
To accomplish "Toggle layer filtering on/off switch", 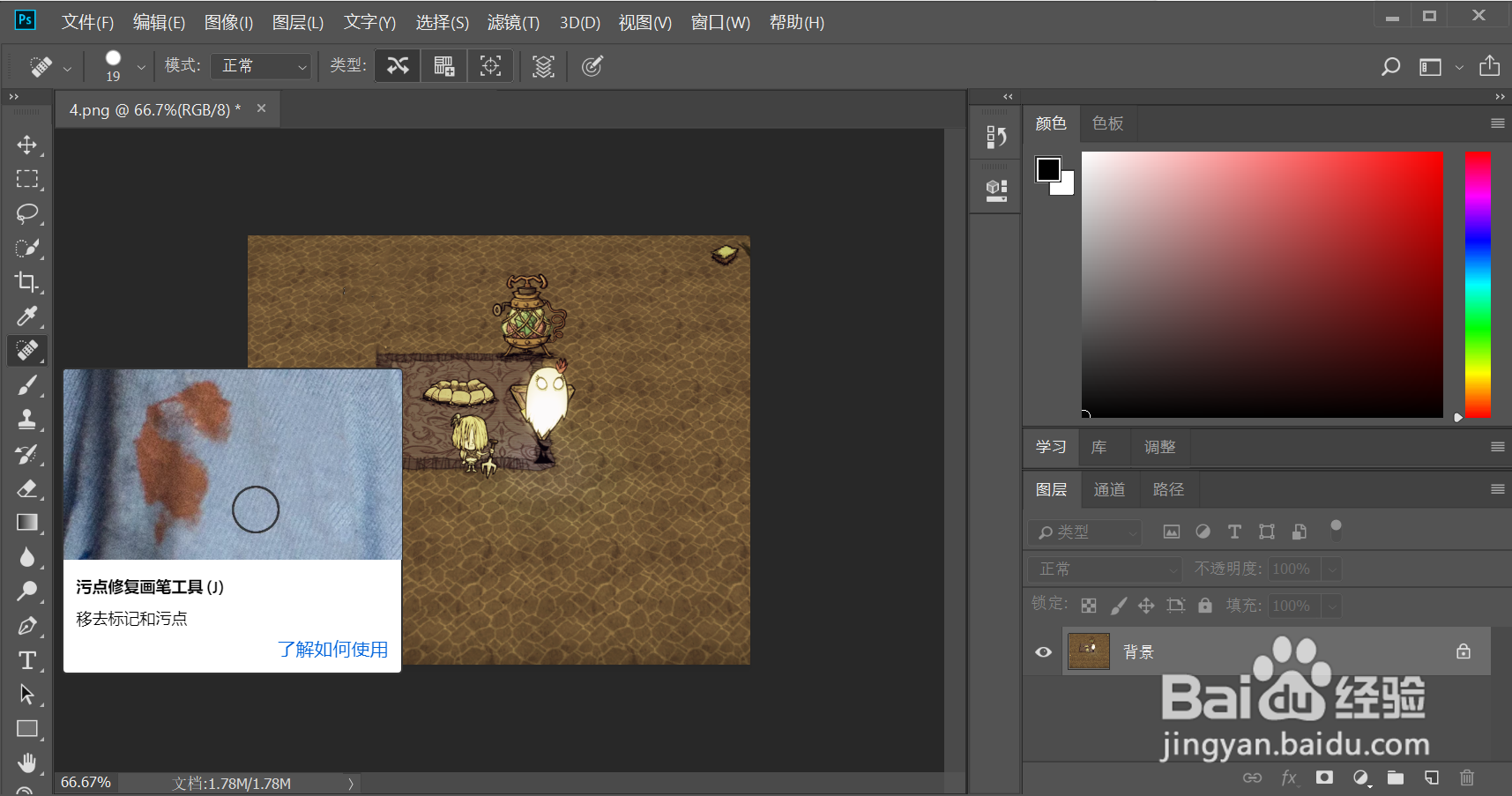I will 1336,529.
